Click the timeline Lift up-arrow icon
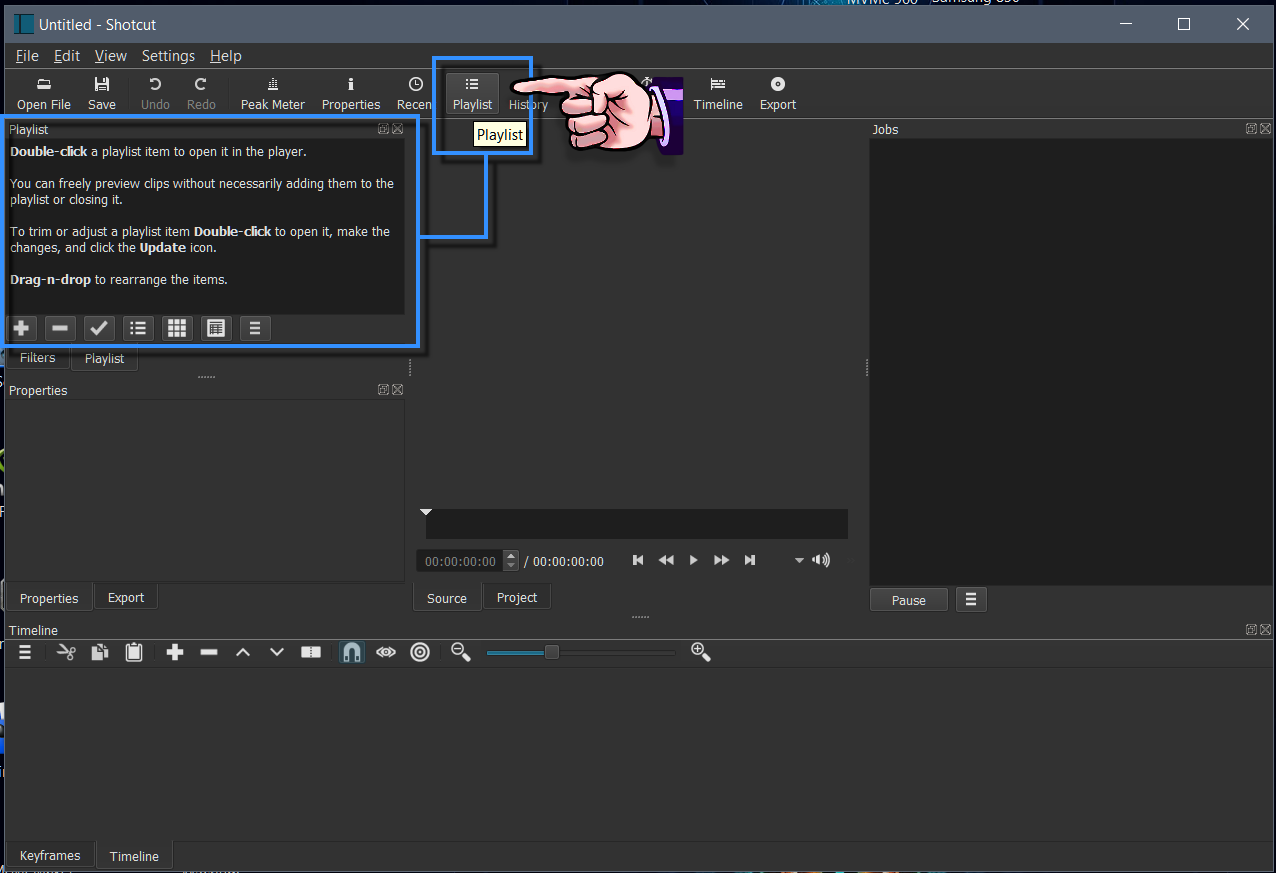This screenshot has height=873, width=1276. tap(243, 652)
